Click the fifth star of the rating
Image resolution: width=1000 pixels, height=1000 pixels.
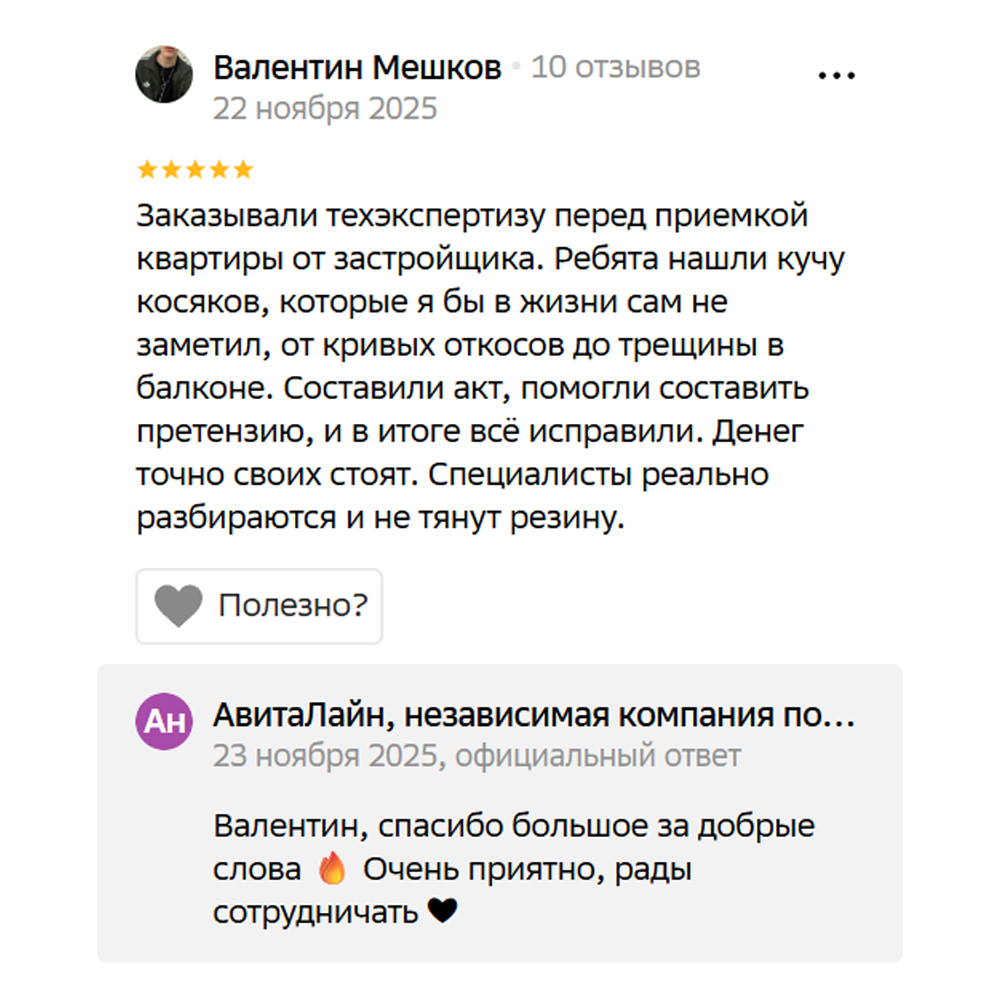243,169
